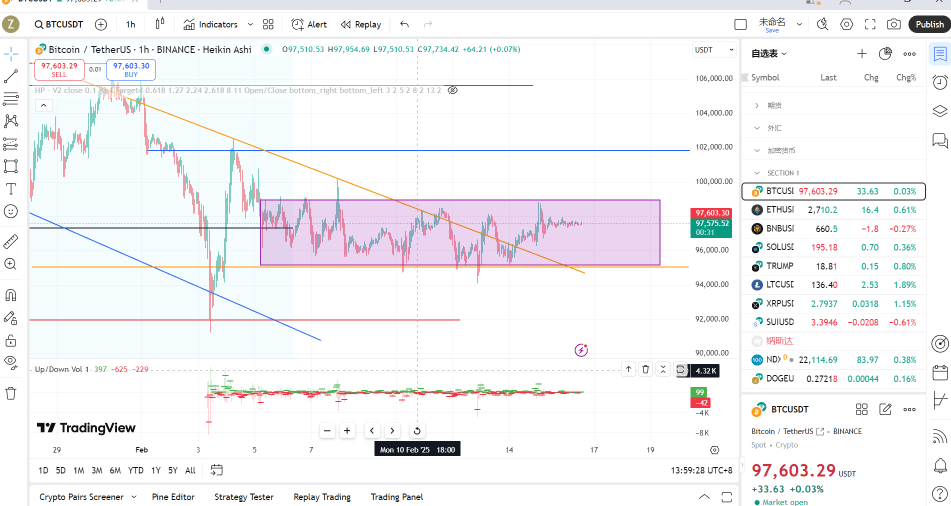
Task: Open the Fibonacci retracement tools
Action: point(11,98)
